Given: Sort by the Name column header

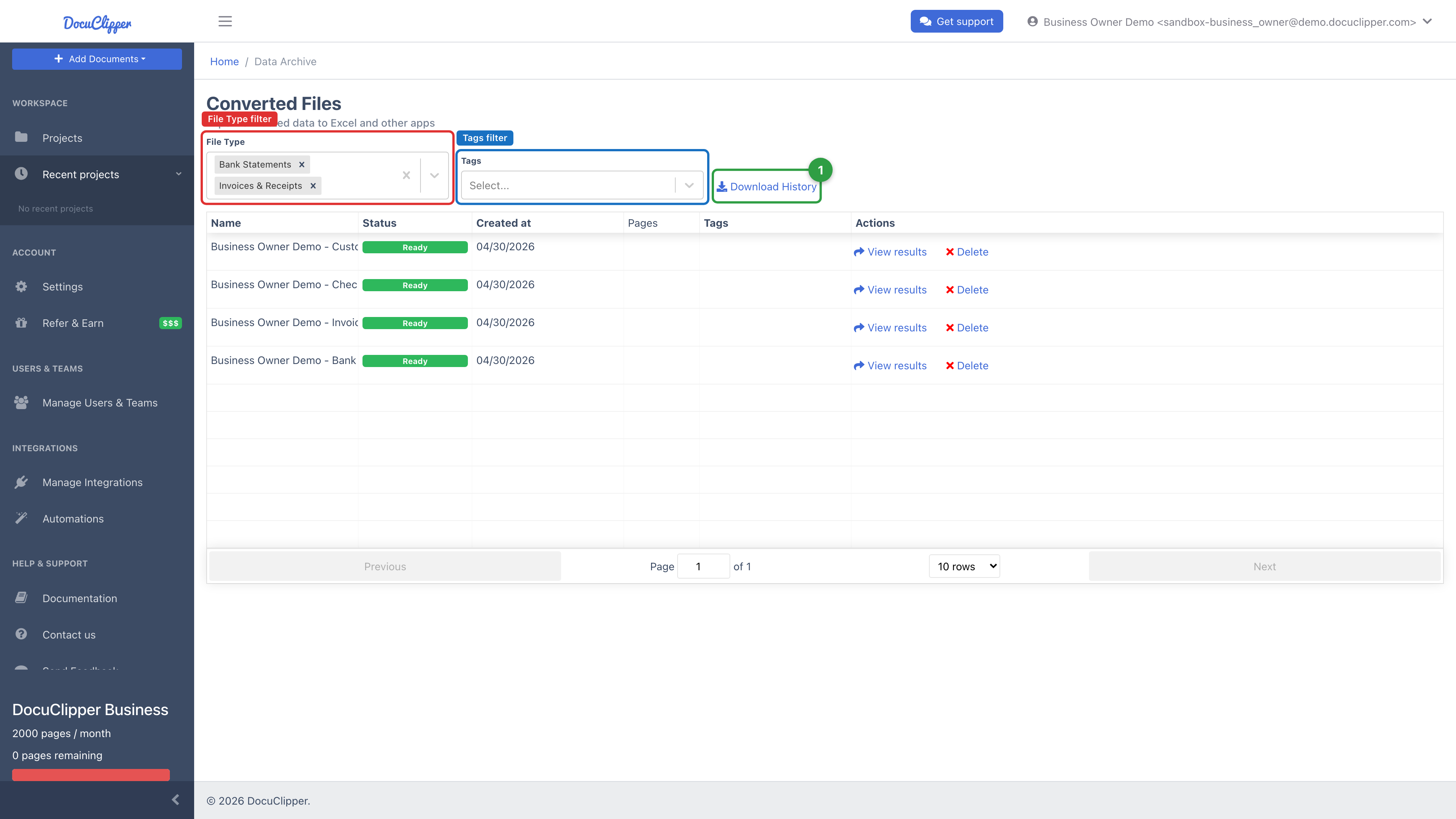Looking at the screenshot, I should (x=282, y=223).
